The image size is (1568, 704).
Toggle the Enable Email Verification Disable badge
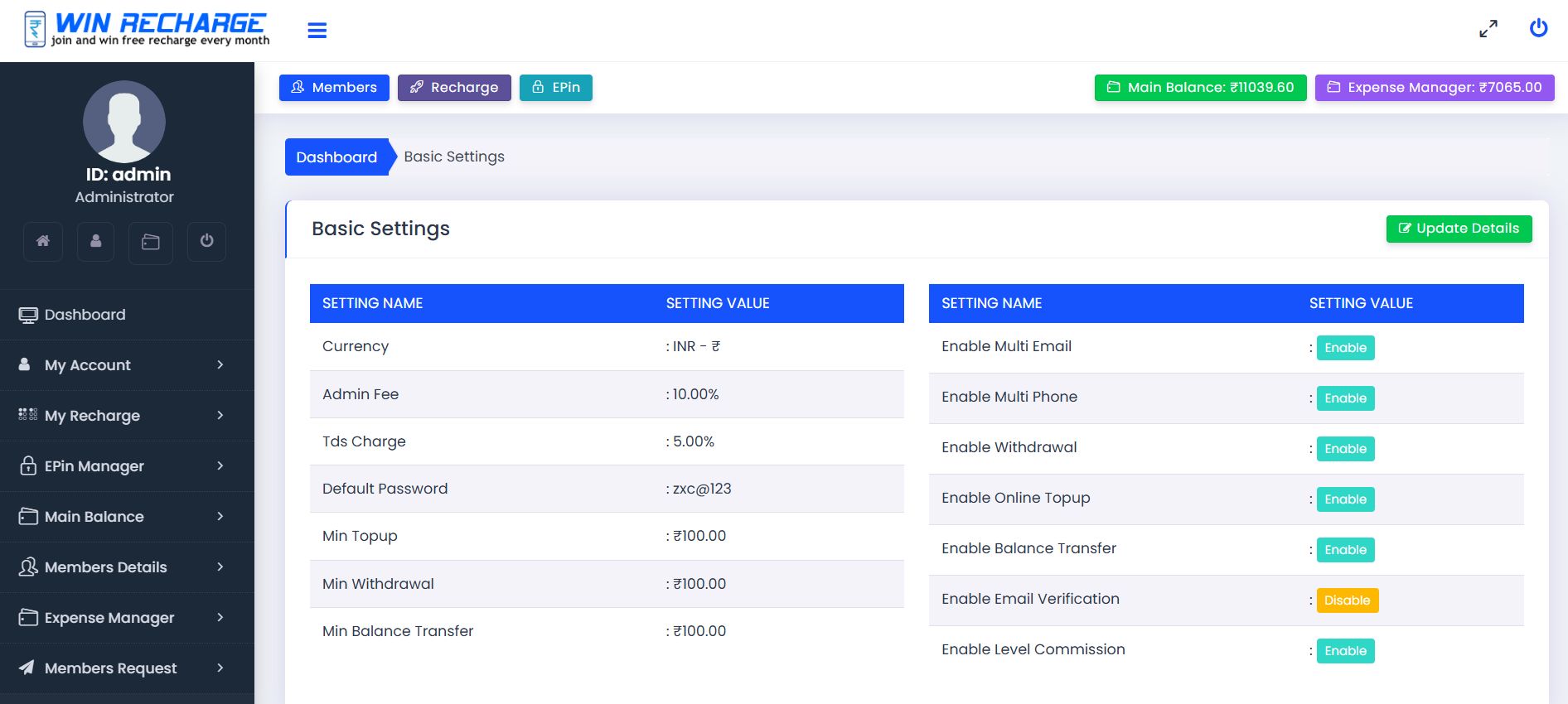click(x=1347, y=600)
